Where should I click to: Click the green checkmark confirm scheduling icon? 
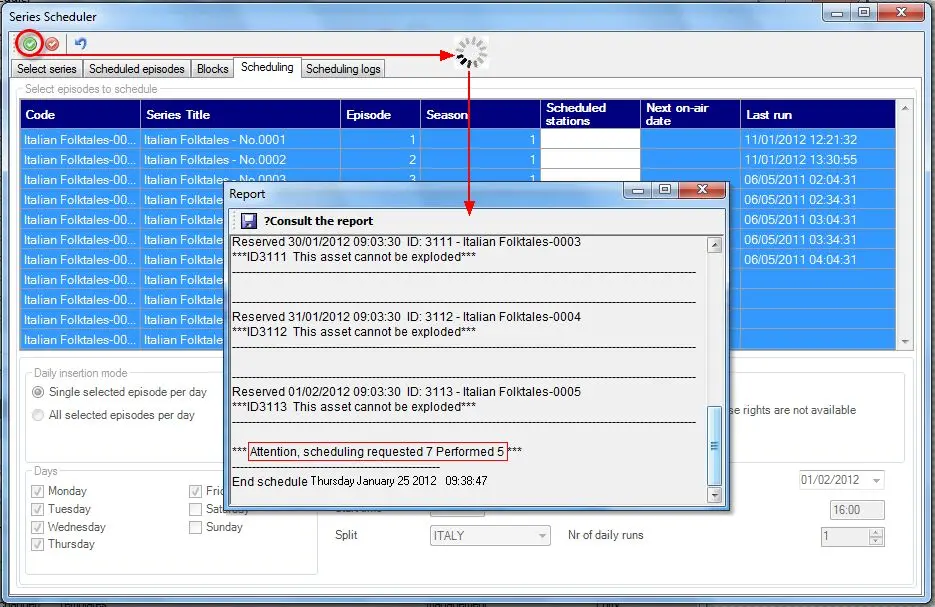[x=30, y=44]
